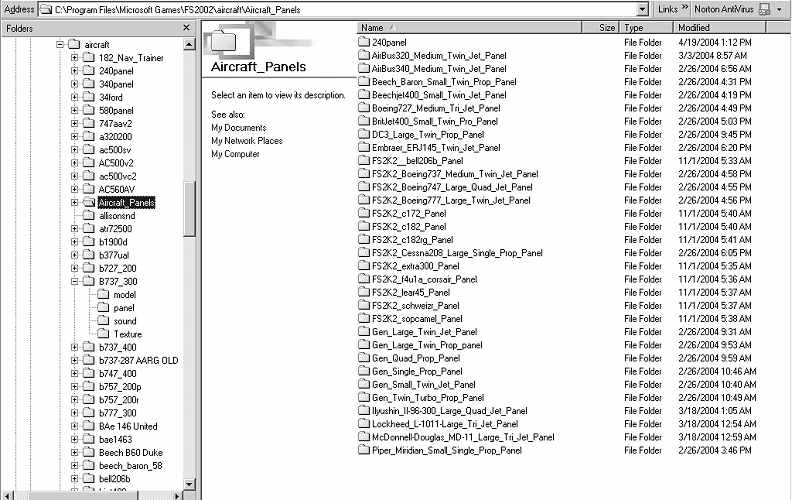Select the 747aav2 folder in tree

116,123
